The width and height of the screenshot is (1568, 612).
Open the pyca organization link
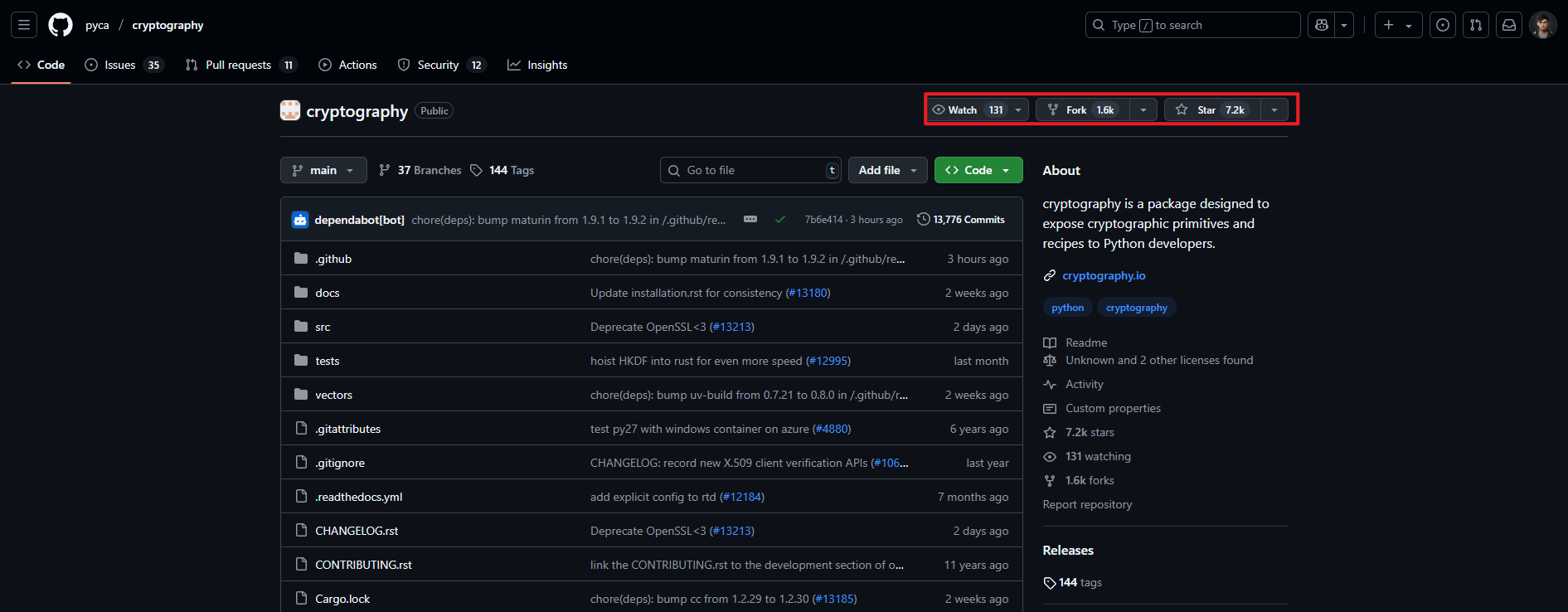pyautogui.click(x=97, y=25)
